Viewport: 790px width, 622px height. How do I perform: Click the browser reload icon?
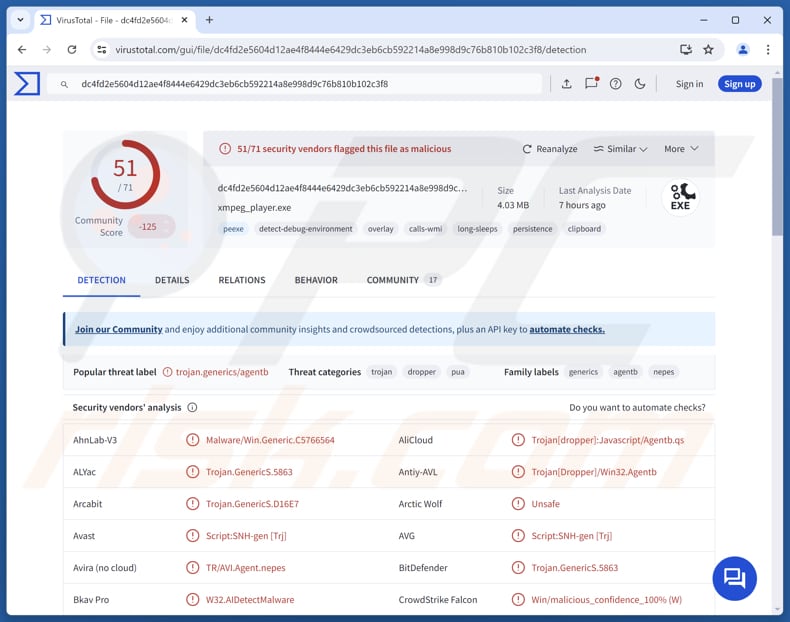72,49
